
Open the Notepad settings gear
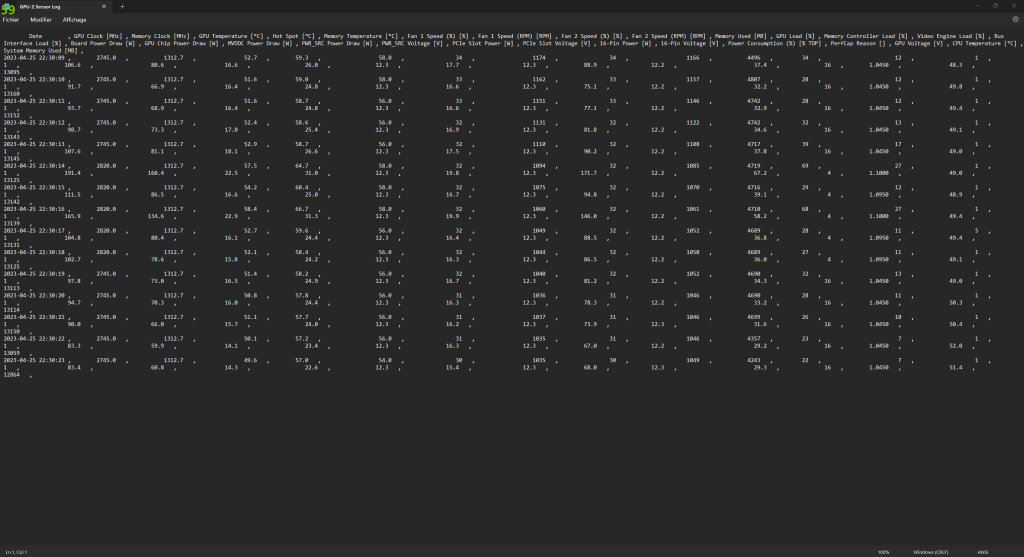click(1015, 20)
